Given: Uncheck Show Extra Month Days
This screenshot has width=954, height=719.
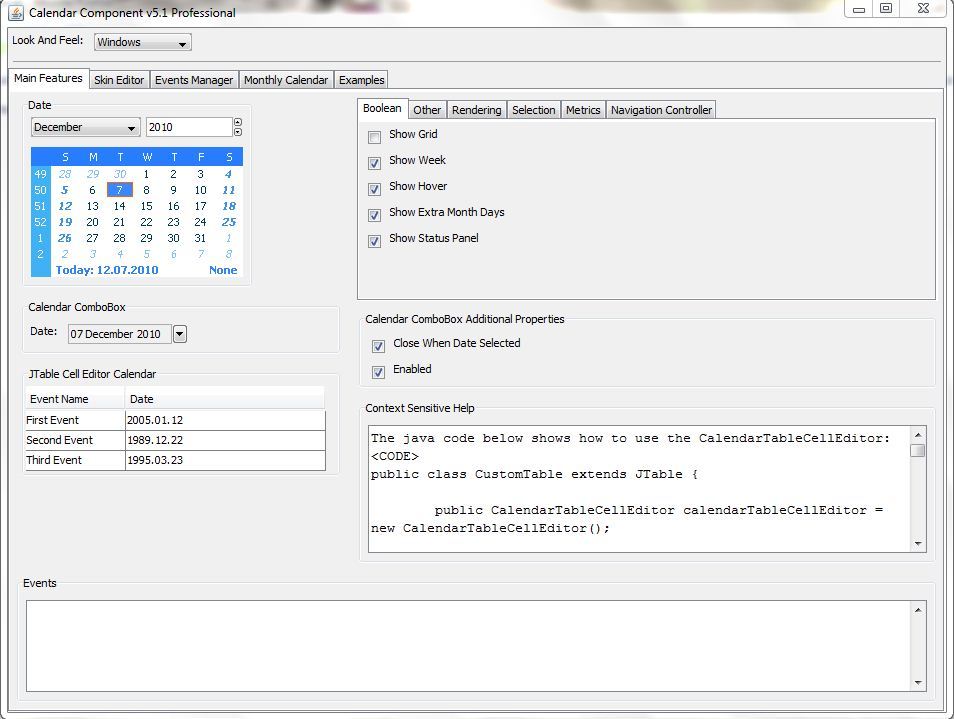Looking at the screenshot, I should (x=375, y=215).
